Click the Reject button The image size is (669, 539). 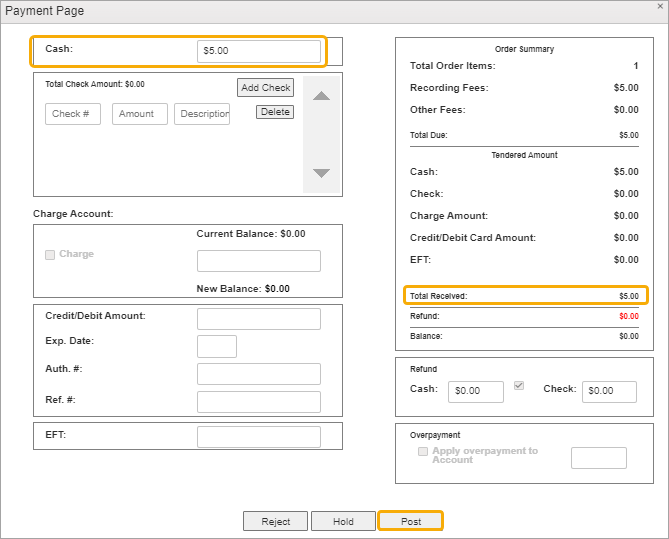pyautogui.click(x=275, y=521)
